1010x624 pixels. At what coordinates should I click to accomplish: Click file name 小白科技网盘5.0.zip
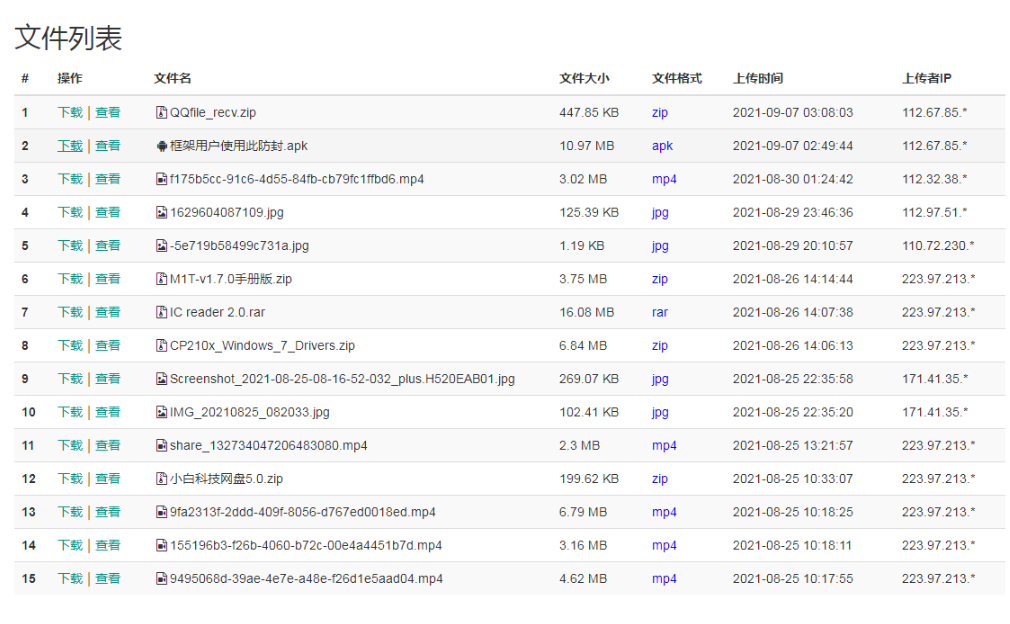click(226, 479)
